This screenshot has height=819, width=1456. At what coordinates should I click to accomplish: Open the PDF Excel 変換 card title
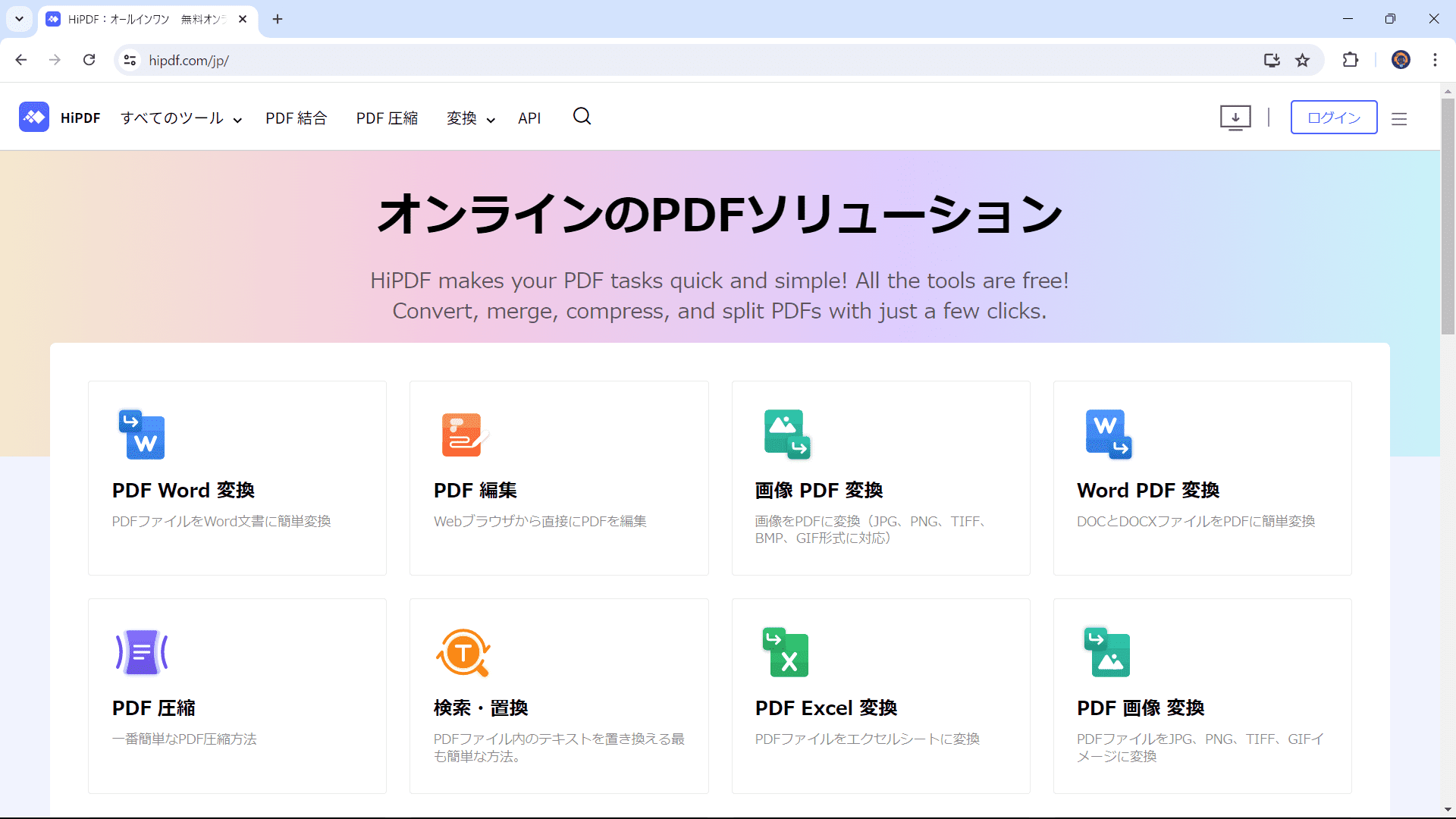click(x=827, y=708)
